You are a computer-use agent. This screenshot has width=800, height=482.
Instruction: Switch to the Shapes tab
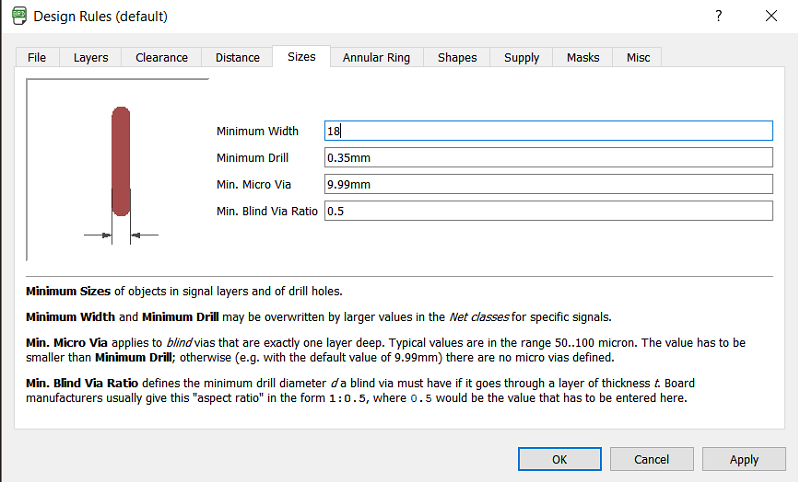457,58
